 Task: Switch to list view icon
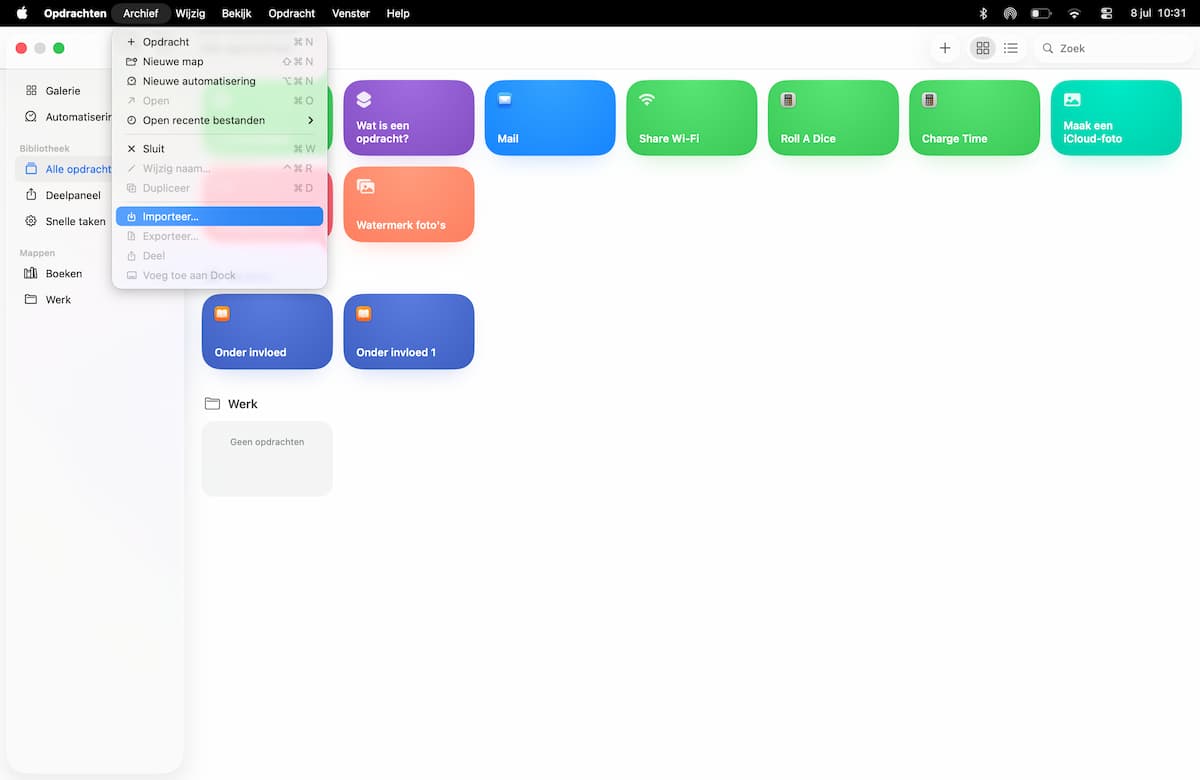coord(1011,48)
